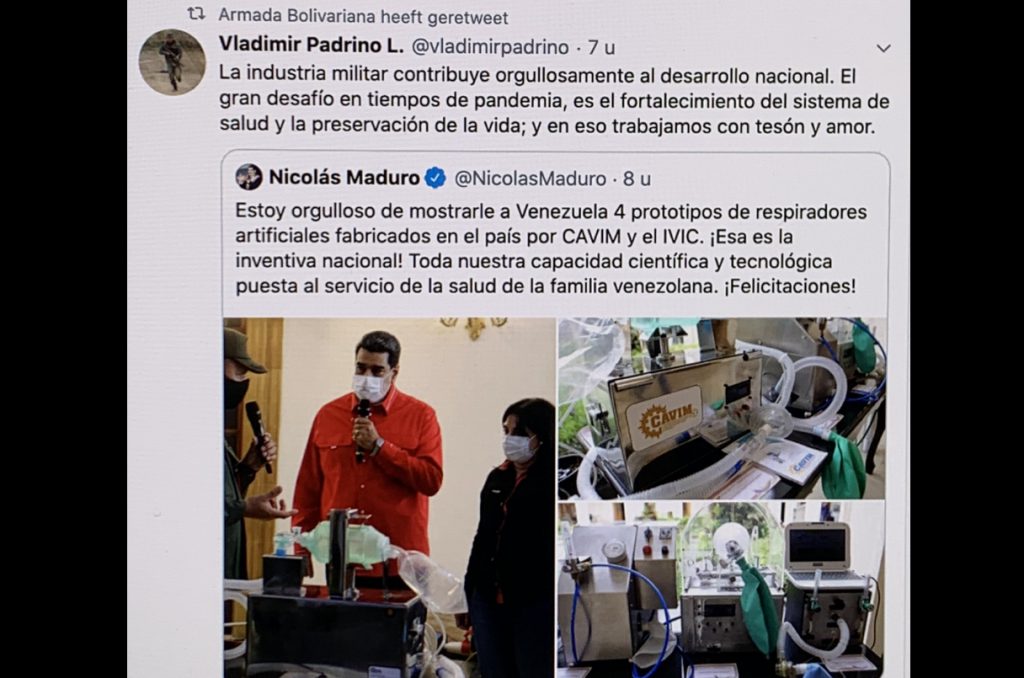This screenshot has height=678, width=1024.
Task: Click the quoted tweet text about respiradores
Action: click(x=551, y=249)
